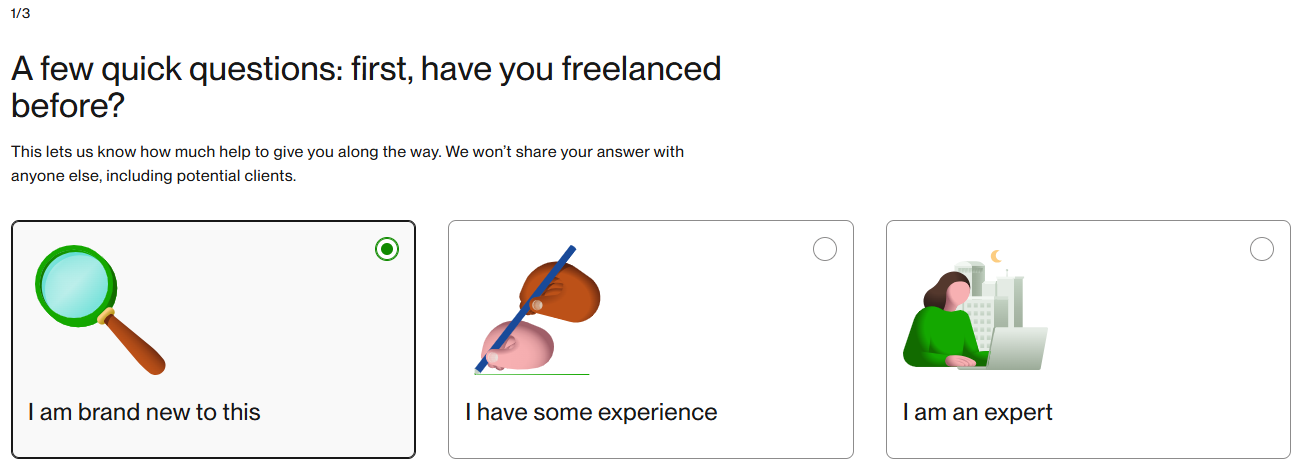Click the 1/3 step indicator

click(x=20, y=14)
